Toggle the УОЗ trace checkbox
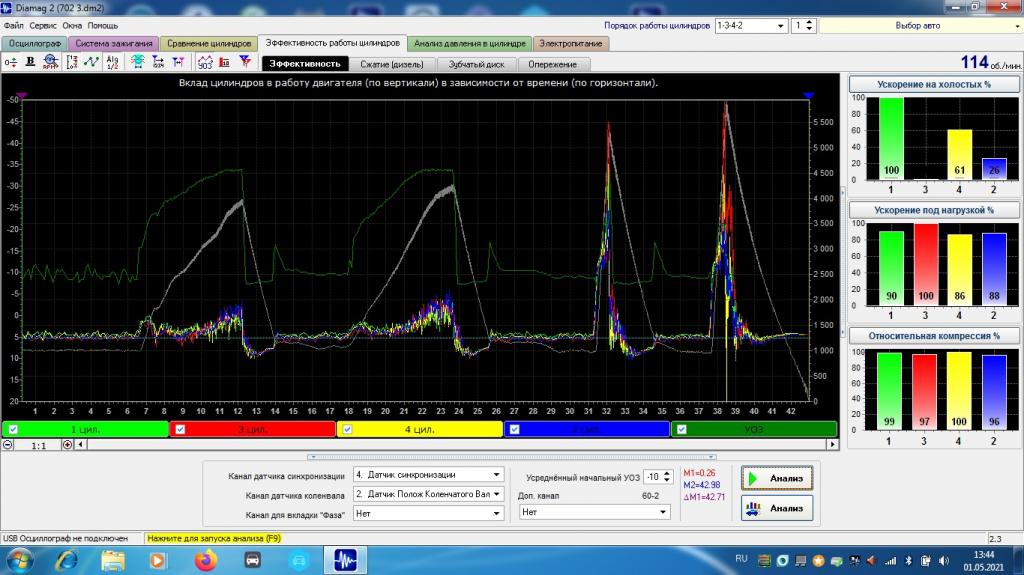This screenshot has height=575, width=1024. tap(682, 429)
